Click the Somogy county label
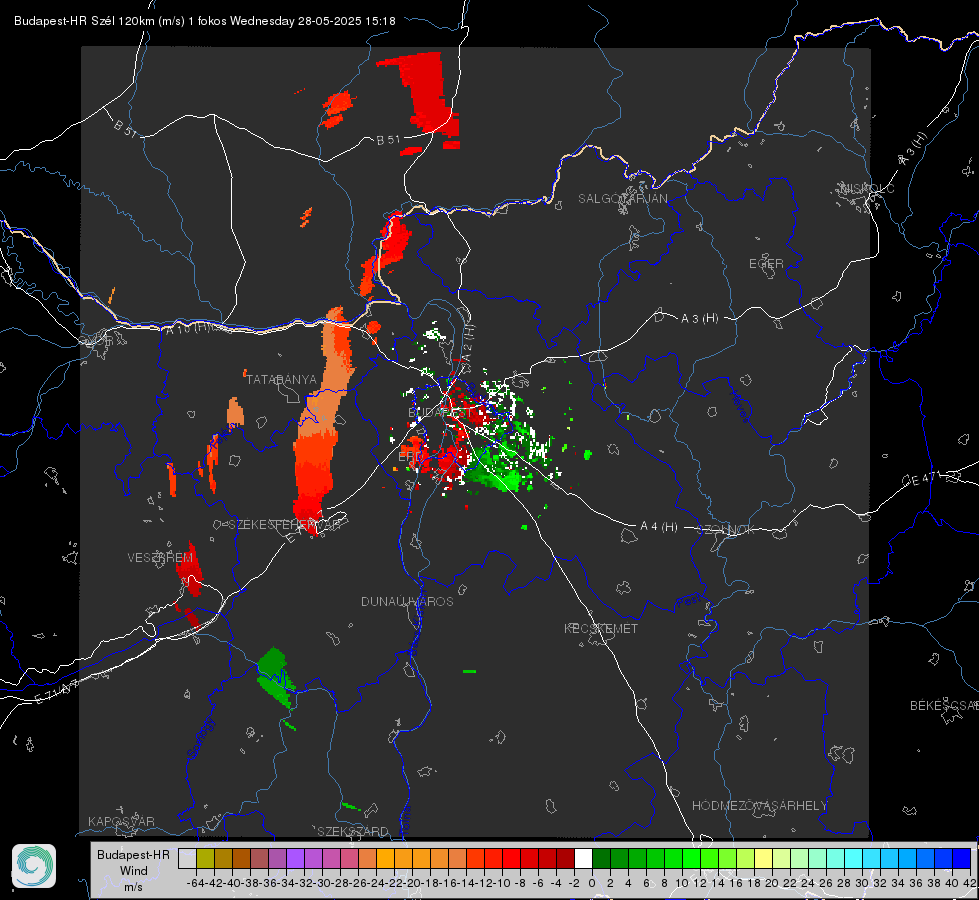Viewport: 979px width, 900px height. click(x=199, y=738)
